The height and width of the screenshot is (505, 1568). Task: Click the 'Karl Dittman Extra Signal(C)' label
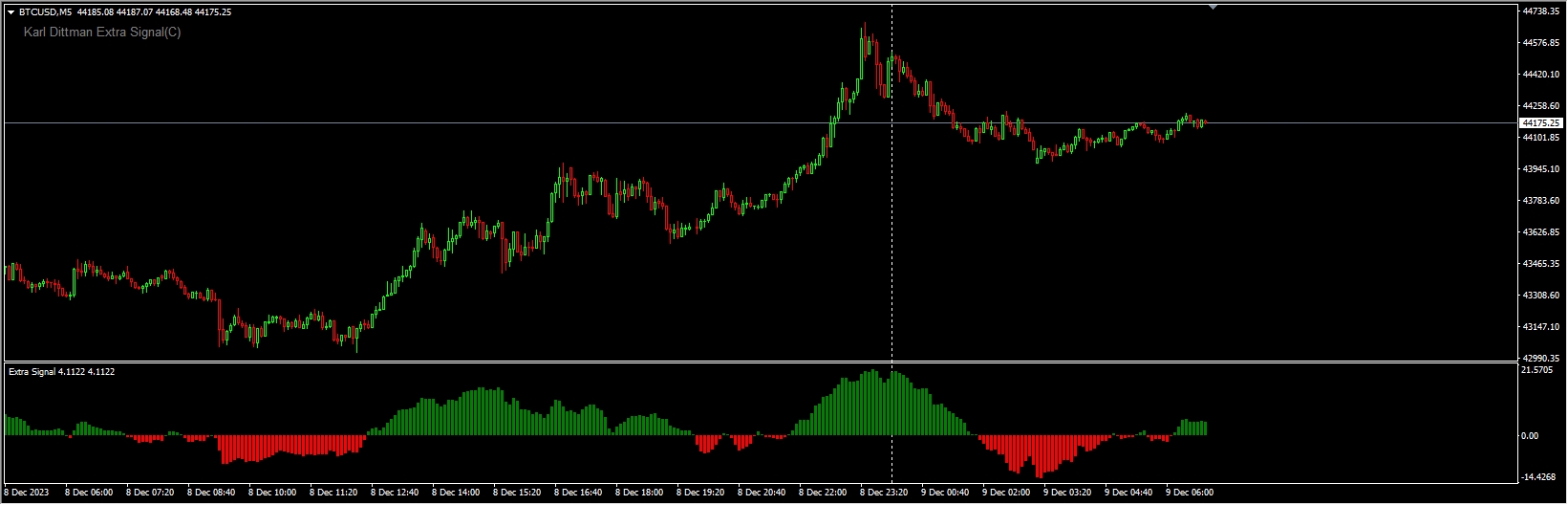click(102, 33)
